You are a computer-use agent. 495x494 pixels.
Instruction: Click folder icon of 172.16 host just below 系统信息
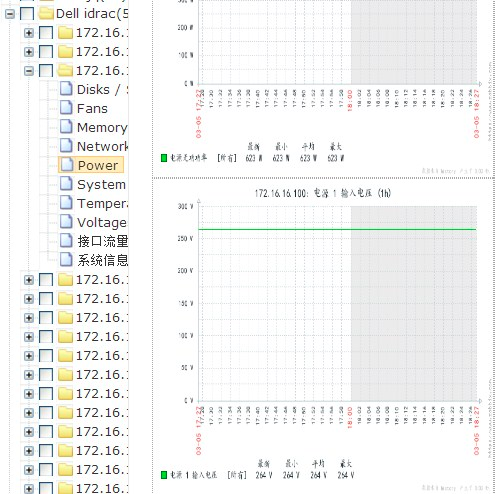[x=65, y=280]
